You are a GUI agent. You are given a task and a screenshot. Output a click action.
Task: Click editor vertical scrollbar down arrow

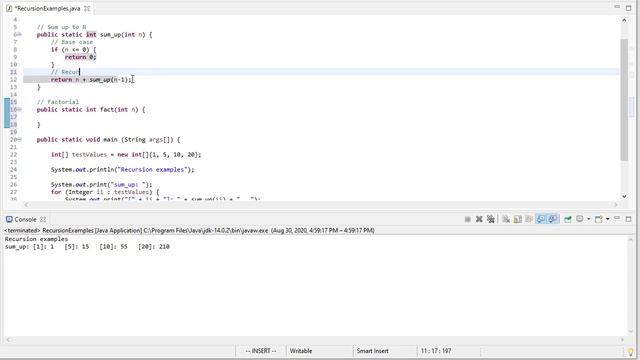624,196
